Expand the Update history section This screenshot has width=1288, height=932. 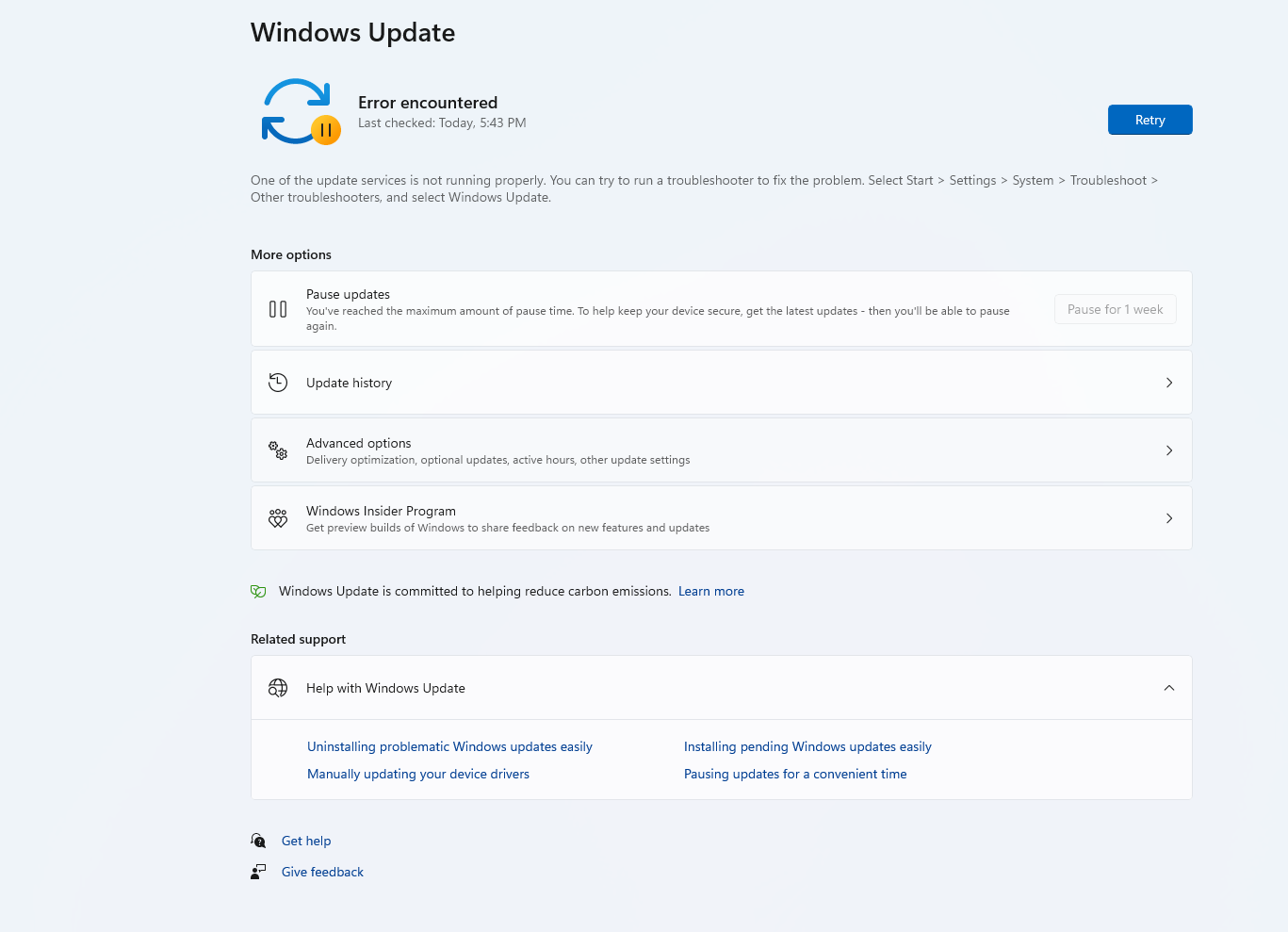point(1169,383)
